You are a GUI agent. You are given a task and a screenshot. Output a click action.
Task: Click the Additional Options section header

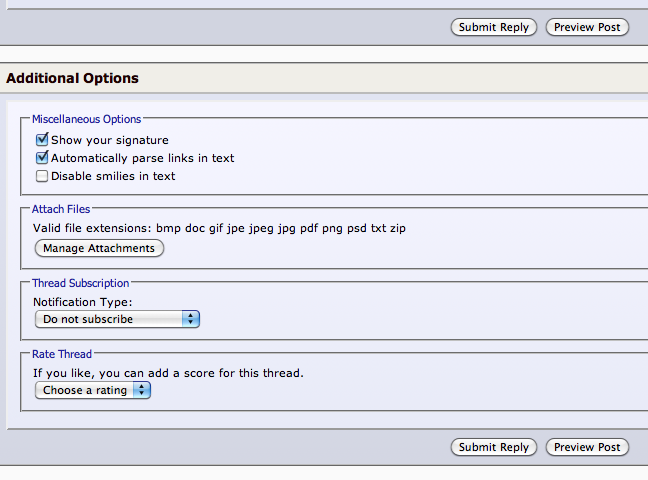click(x=72, y=78)
